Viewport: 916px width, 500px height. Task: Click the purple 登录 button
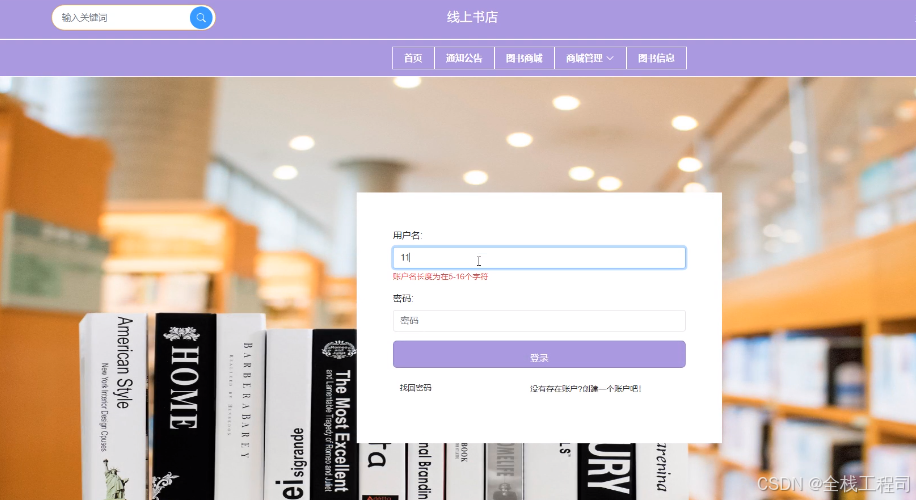(x=539, y=355)
